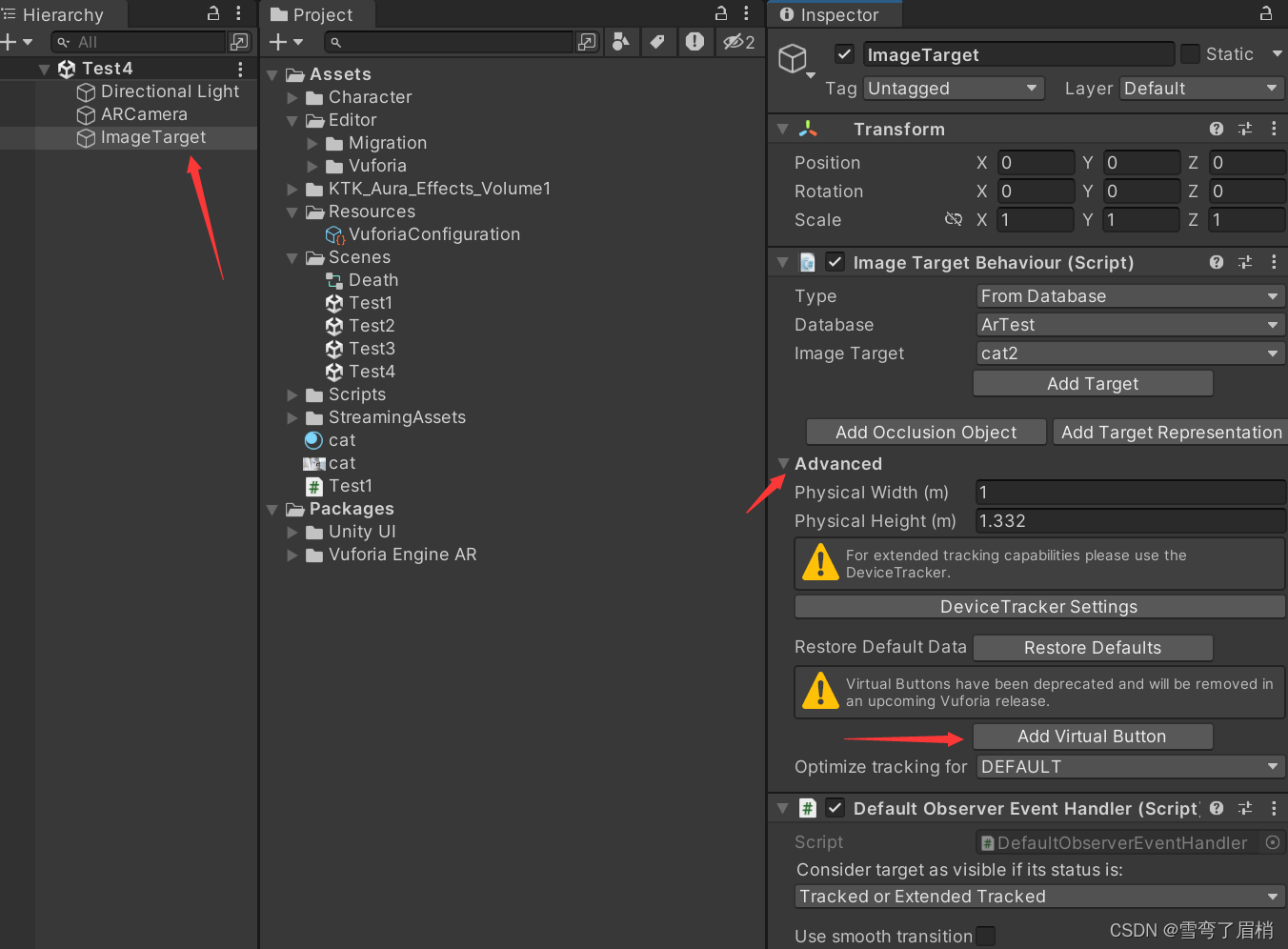Open the Test4 scene options menu
This screenshot has width=1288, height=949.
point(240,69)
